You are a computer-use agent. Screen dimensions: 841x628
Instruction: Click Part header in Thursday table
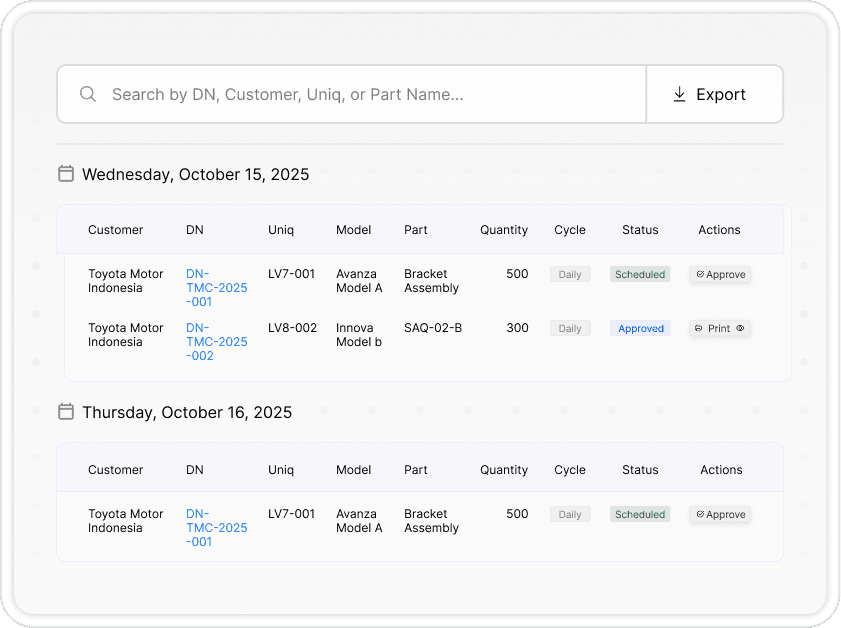[x=416, y=470]
